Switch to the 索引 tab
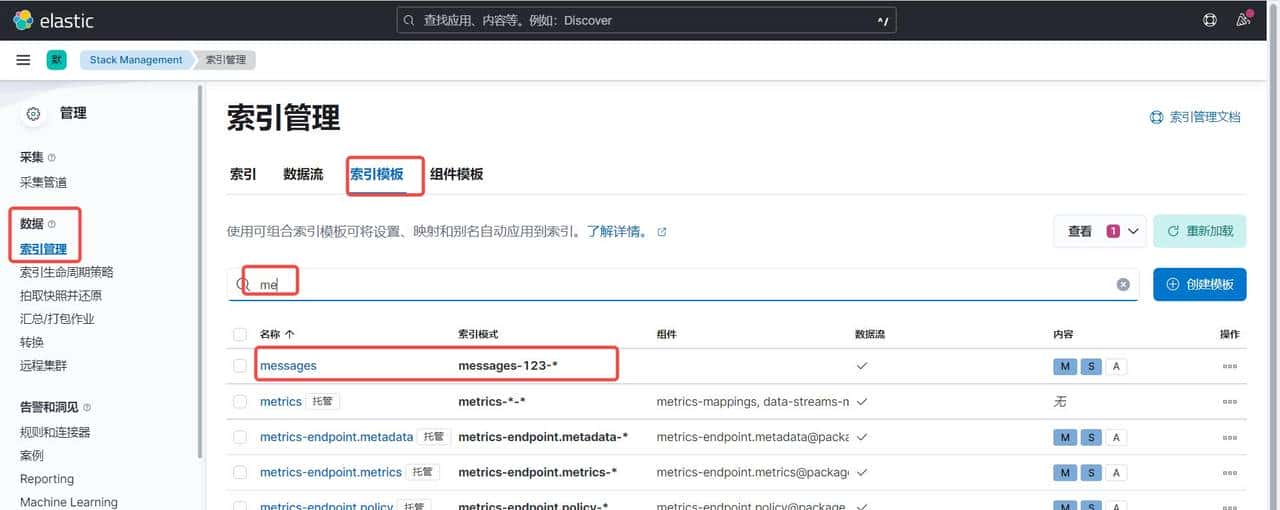1280x510 pixels. pyautogui.click(x=243, y=174)
